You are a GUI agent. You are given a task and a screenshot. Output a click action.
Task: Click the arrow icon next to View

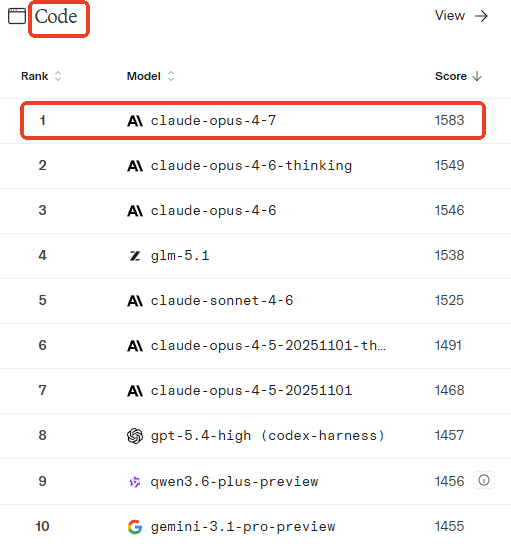pyautogui.click(x=481, y=16)
